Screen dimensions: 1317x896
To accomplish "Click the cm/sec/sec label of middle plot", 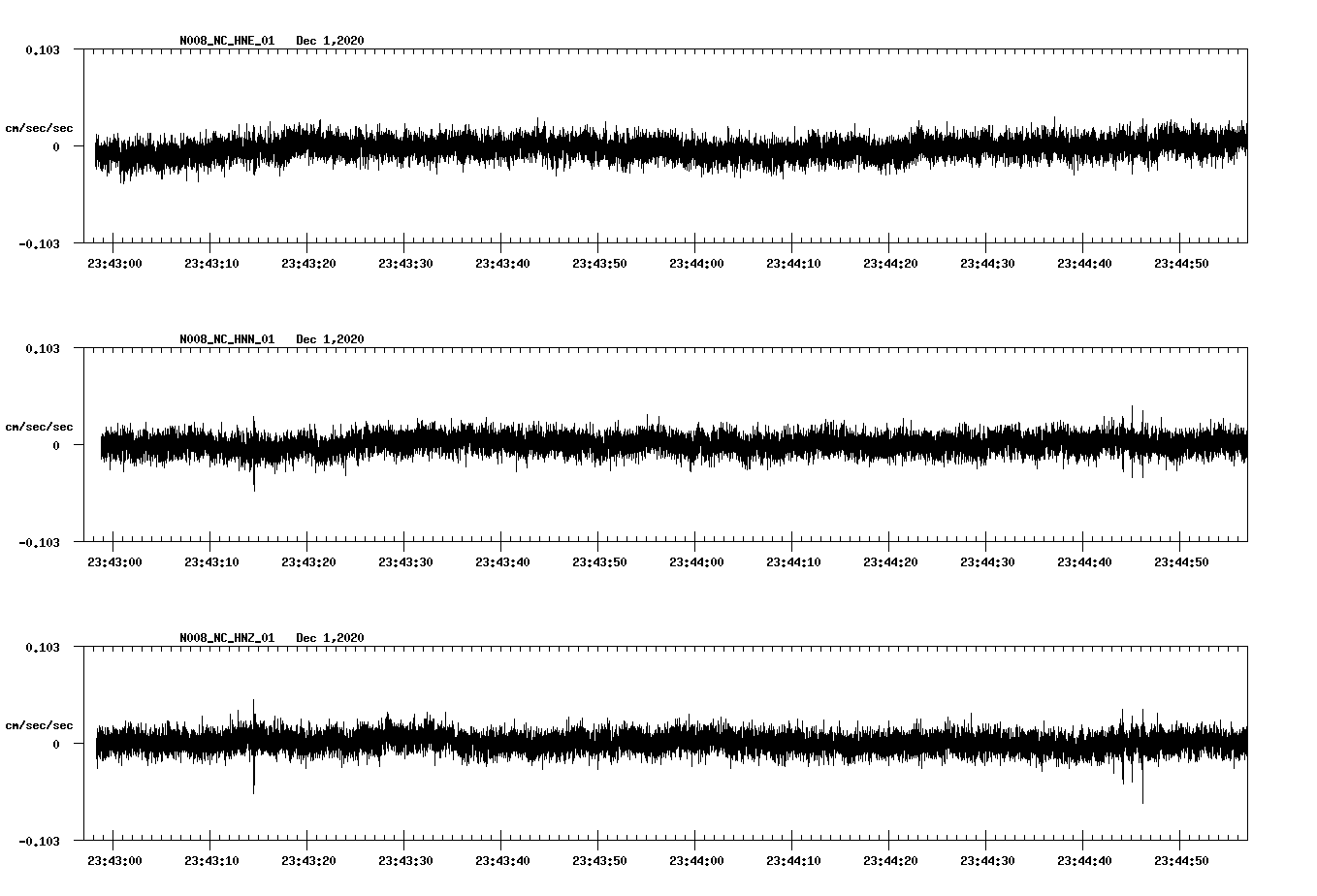I will (40, 426).
